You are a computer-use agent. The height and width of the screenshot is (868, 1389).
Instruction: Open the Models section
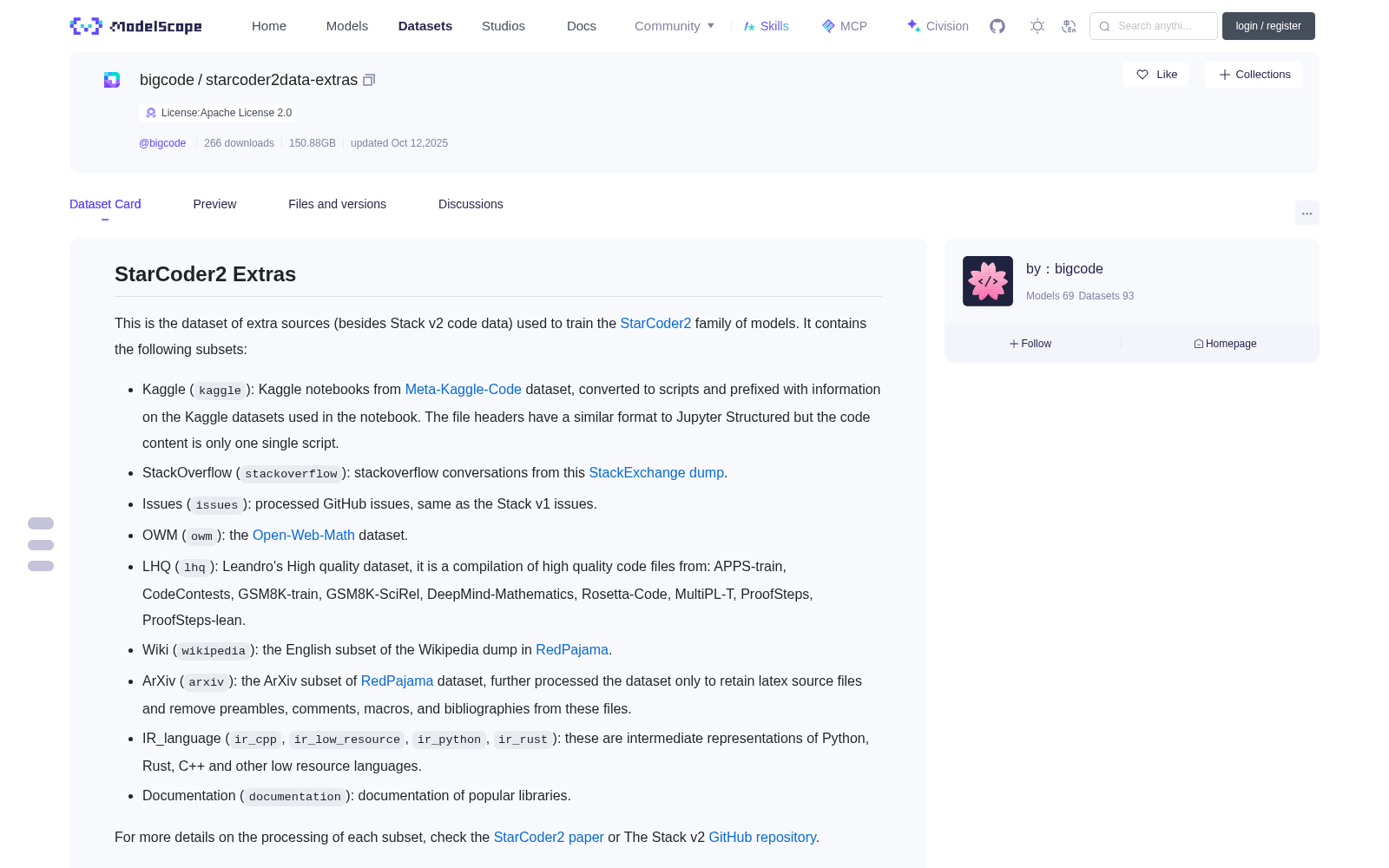347,26
